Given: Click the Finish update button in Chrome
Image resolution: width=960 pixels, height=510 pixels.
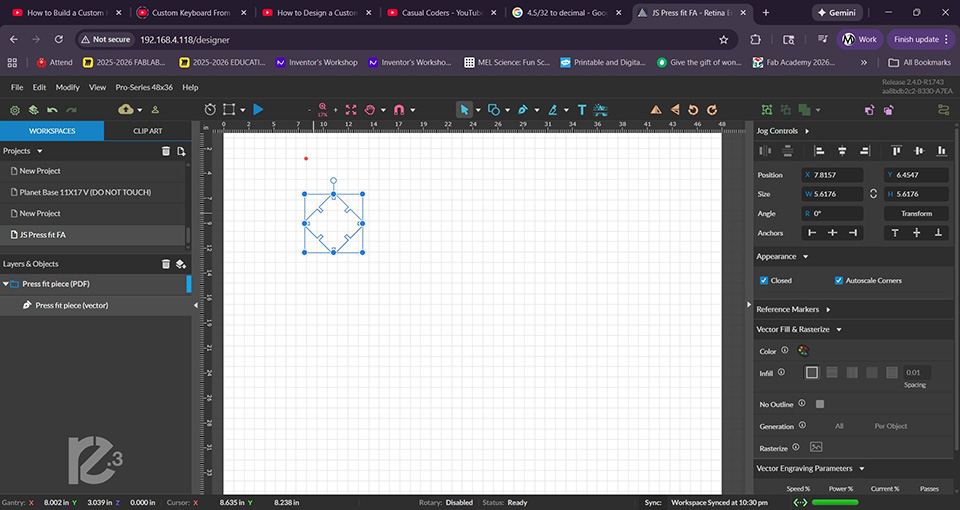Looking at the screenshot, I should click(x=920, y=39).
